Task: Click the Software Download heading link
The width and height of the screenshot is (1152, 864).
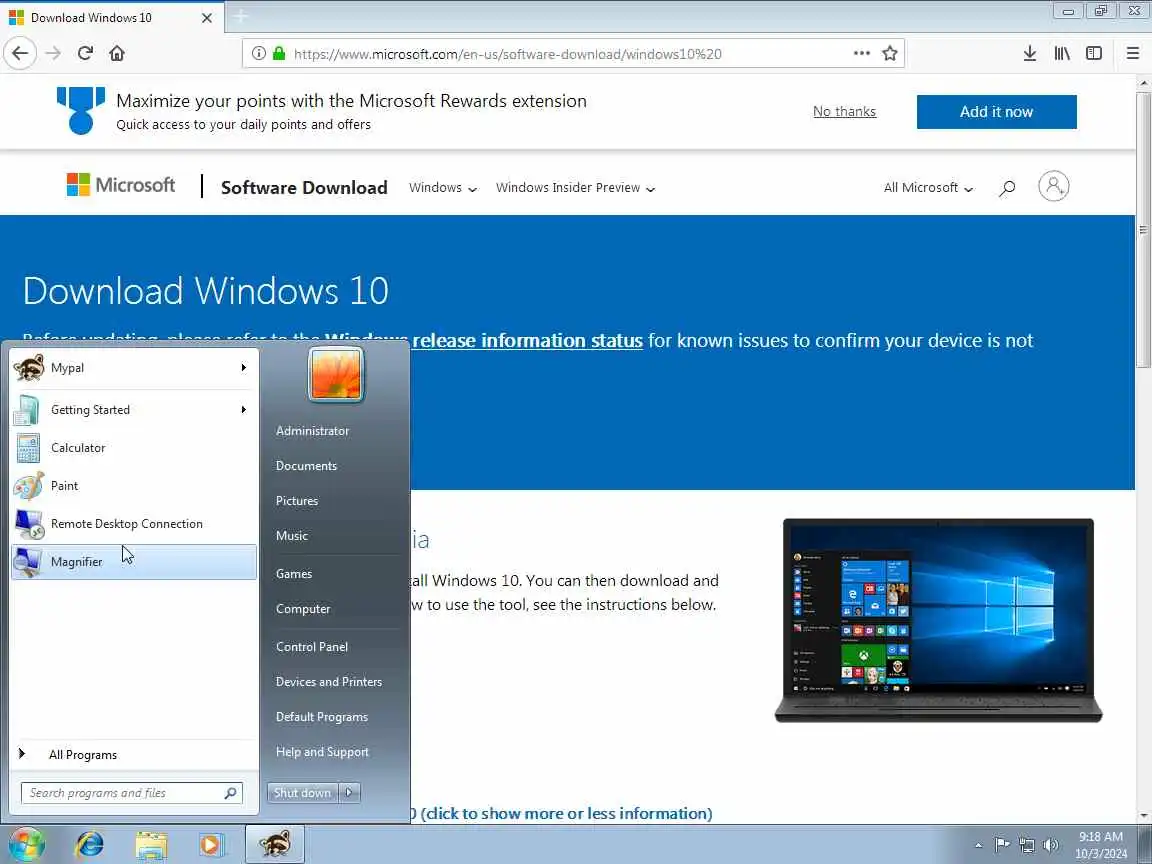Action: (x=304, y=187)
